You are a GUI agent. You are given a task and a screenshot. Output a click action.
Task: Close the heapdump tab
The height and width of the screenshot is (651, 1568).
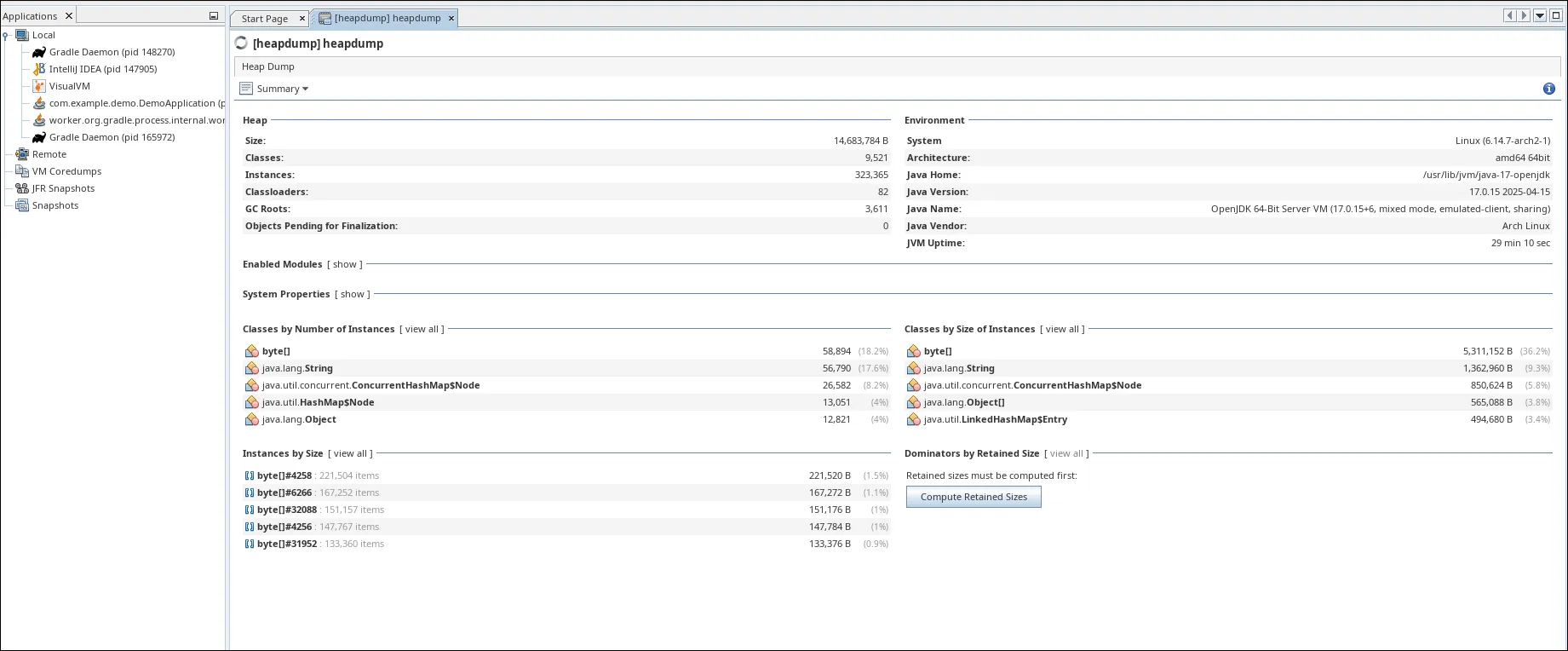coord(451,18)
